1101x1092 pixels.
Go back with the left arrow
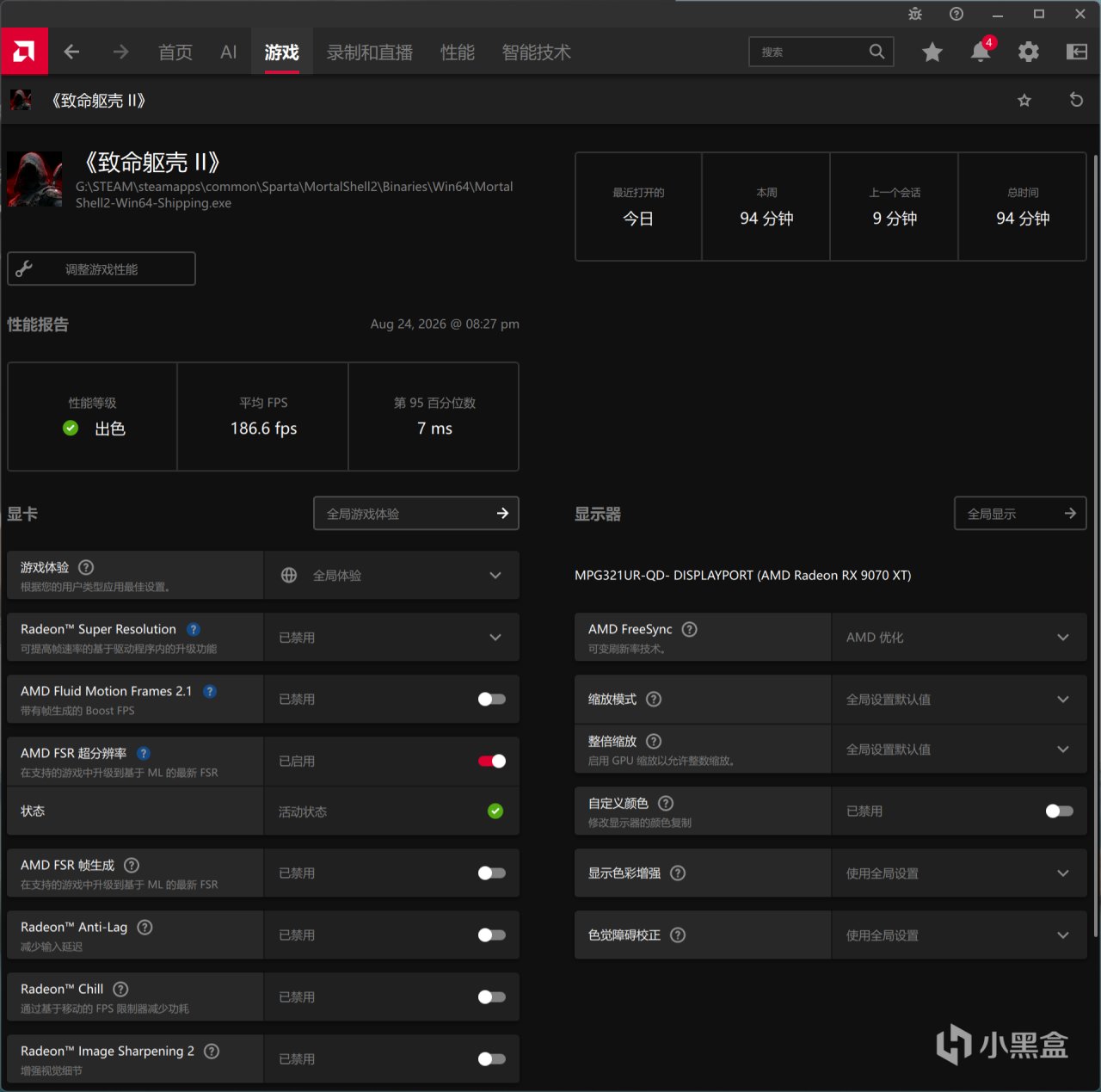[x=72, y=52]
